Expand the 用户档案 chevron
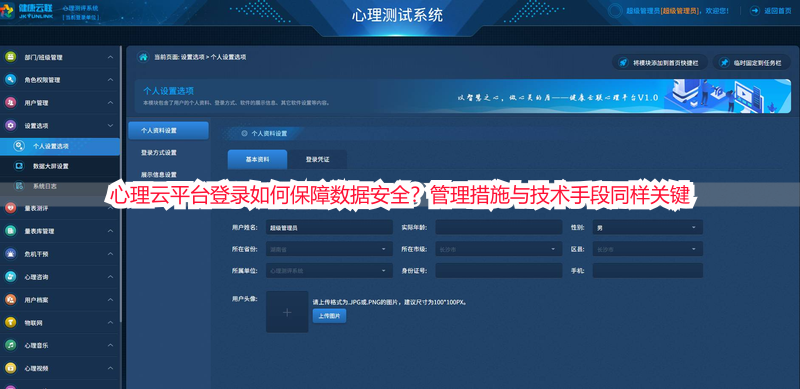This screenshot has height=389, width=800. [x=110, y=300]
